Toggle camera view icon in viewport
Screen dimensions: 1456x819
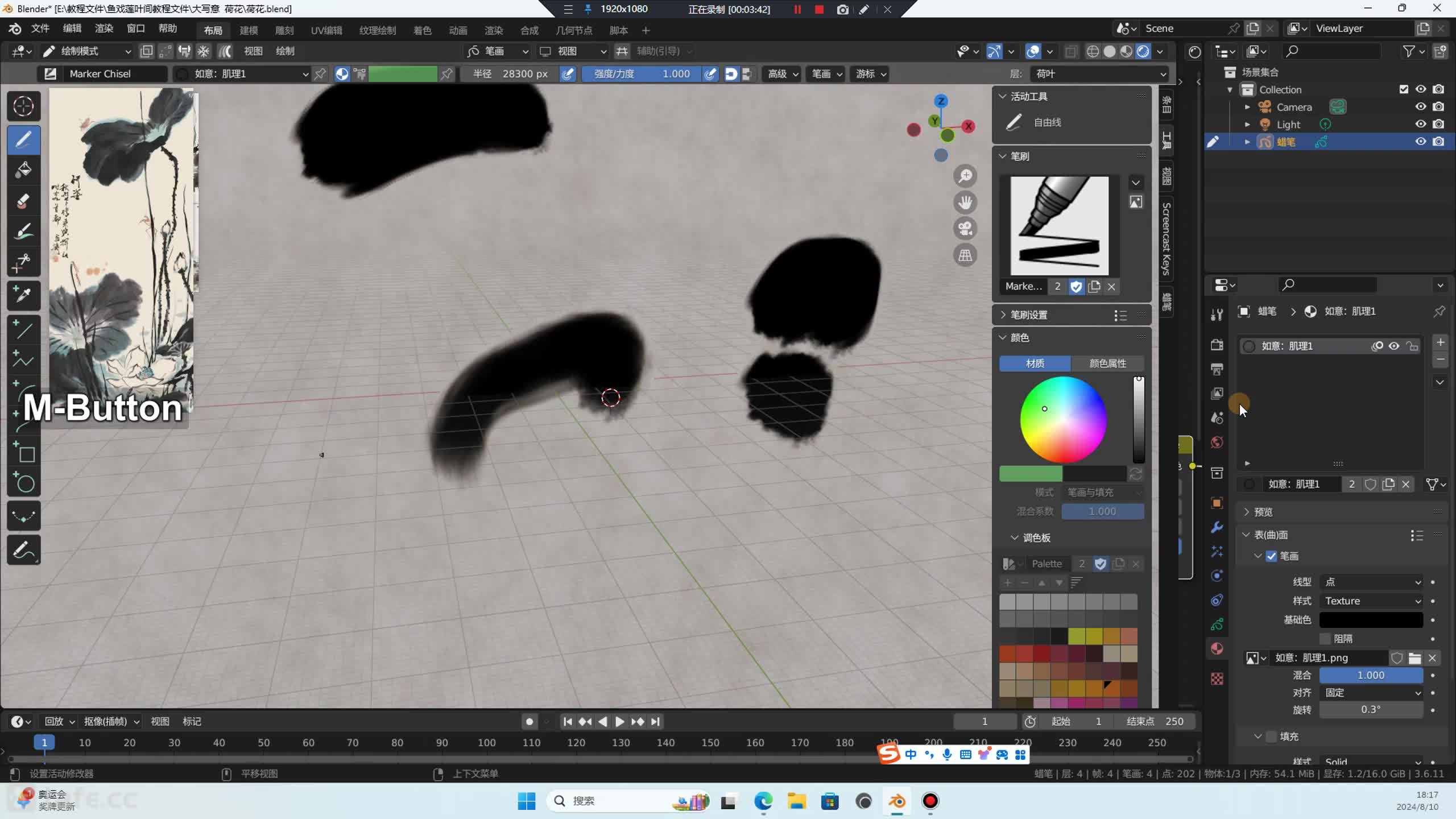(965, 229)
